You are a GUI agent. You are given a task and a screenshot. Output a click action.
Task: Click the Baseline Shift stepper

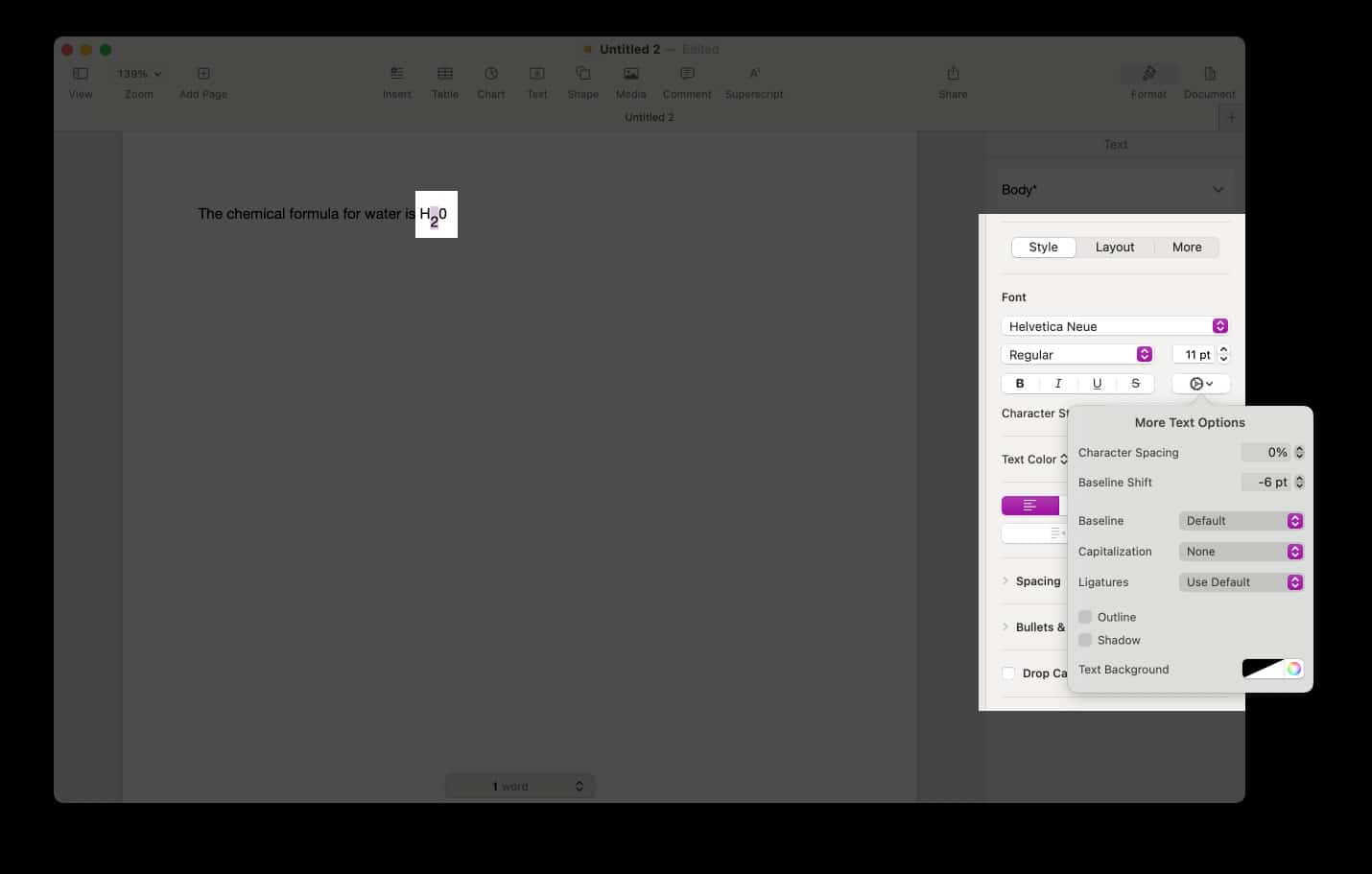pos(1299,482)
